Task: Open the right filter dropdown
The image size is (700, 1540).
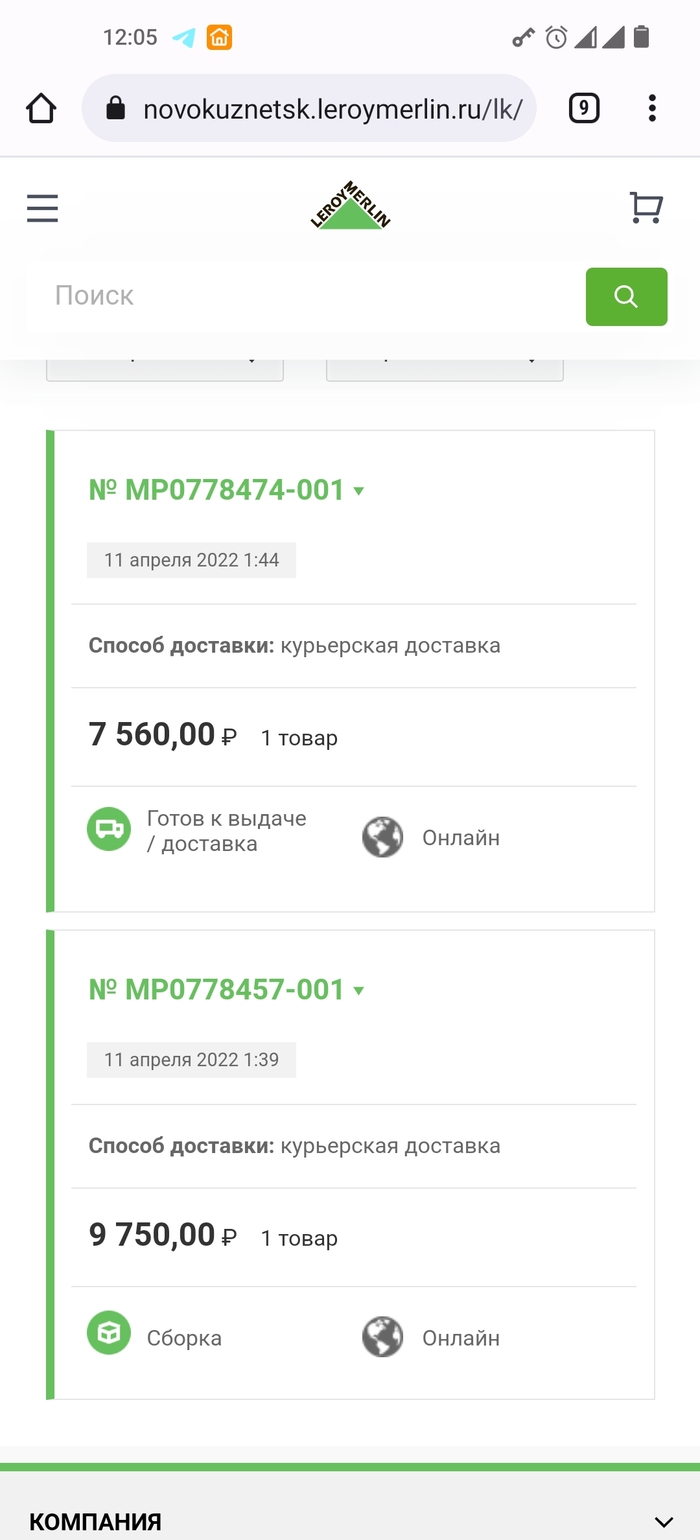Action: pos(445,366)
